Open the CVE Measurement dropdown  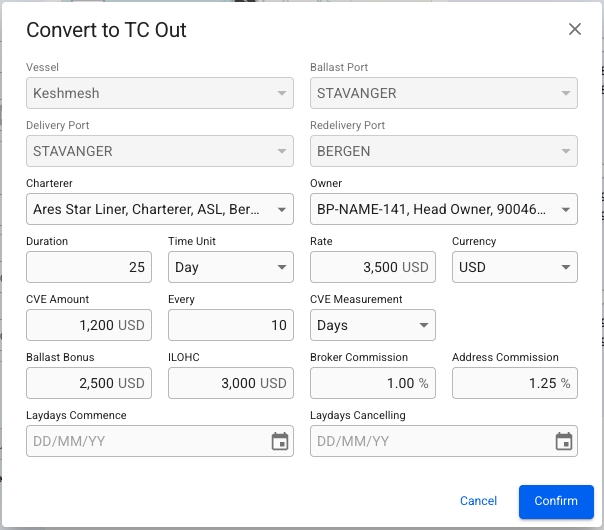[x=372, y=325]
